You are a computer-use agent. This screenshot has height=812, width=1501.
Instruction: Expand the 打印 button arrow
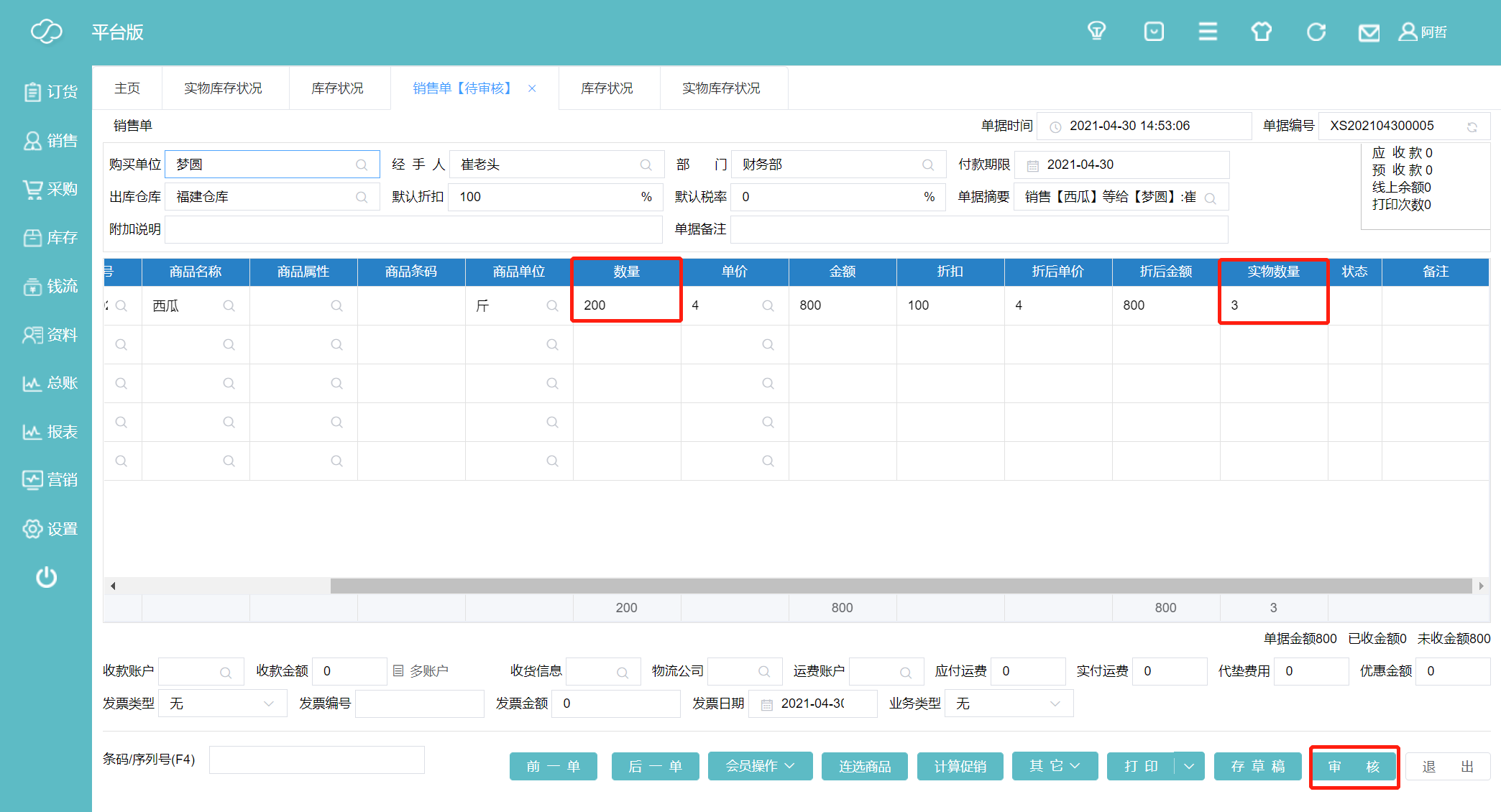pos(1189,766)
